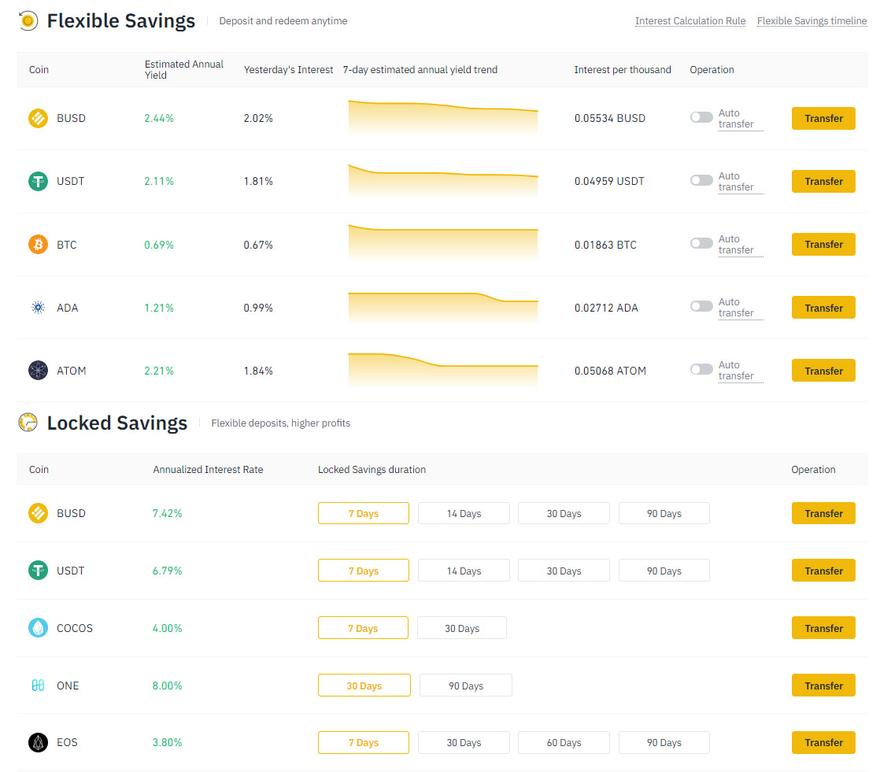
Task: Click the ATOM coin icon
Action: click(38, 370)
